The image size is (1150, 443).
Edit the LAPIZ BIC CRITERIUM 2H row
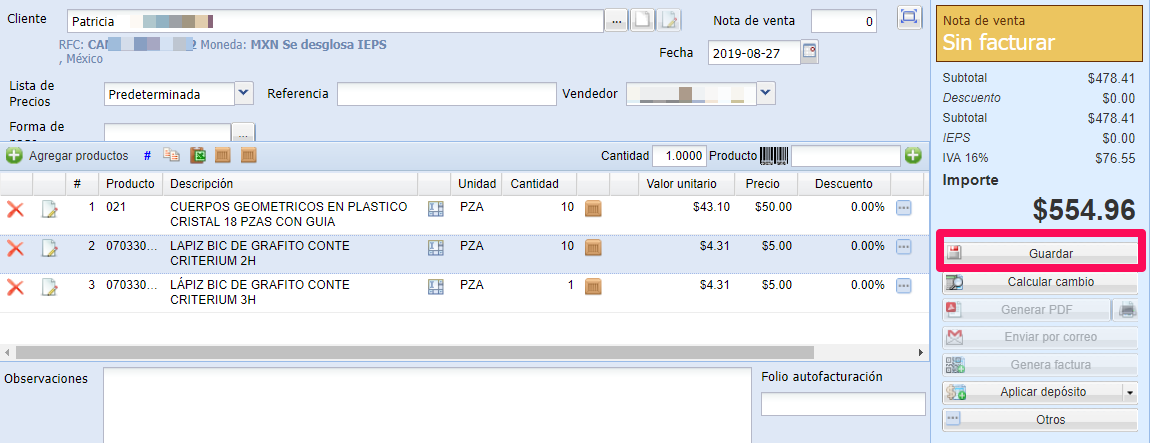coord(50,248)
